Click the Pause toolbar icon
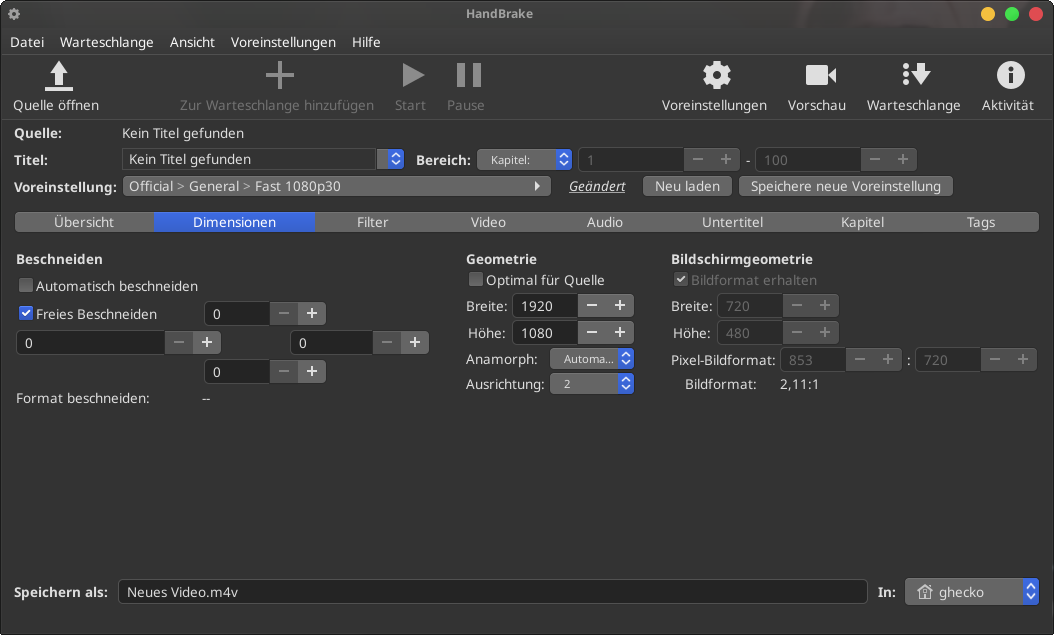 (469, 75)
